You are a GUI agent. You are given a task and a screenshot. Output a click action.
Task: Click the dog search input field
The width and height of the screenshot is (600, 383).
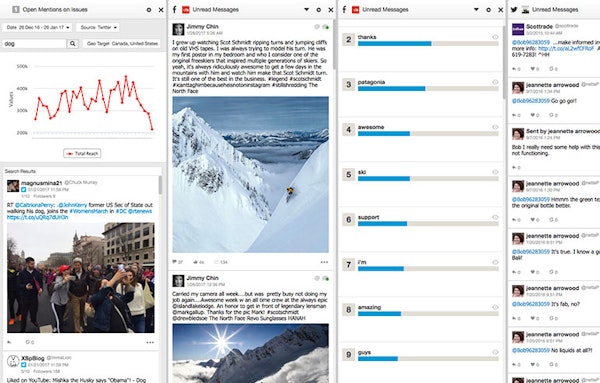click(x=34, y=44)
